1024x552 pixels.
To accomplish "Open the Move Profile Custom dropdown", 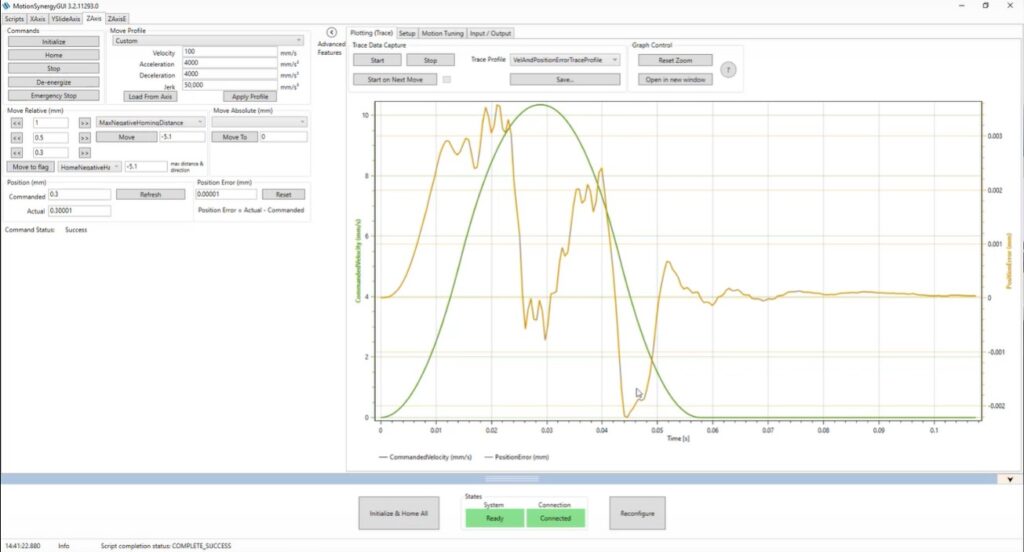I will (x=208, y=41).
